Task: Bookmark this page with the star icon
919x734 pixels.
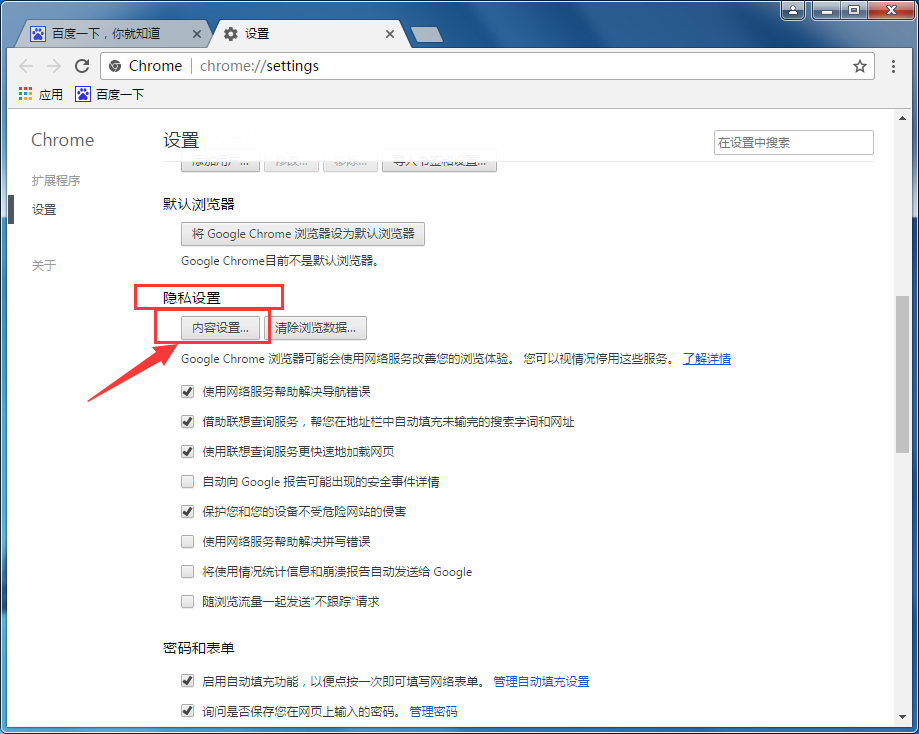Action: pos(860,65)
